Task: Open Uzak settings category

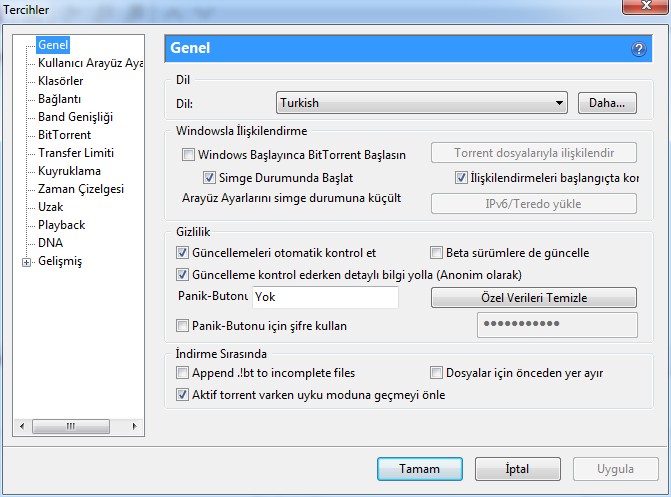Action: 50,207
